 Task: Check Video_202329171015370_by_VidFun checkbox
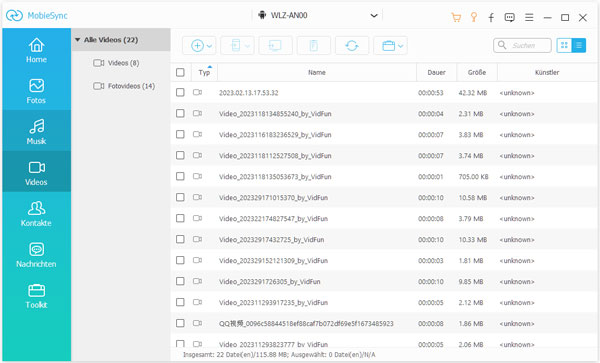pos(180,197)
